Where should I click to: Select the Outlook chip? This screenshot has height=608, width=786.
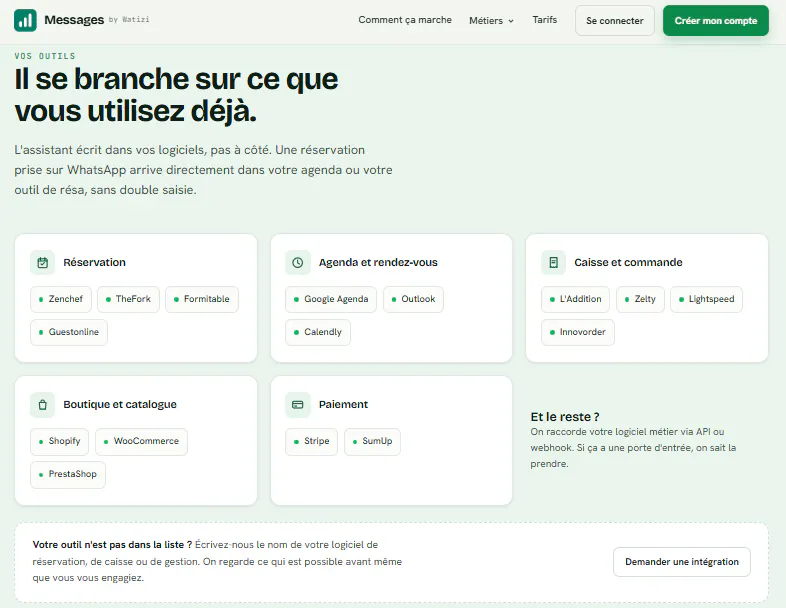[414, 299]
